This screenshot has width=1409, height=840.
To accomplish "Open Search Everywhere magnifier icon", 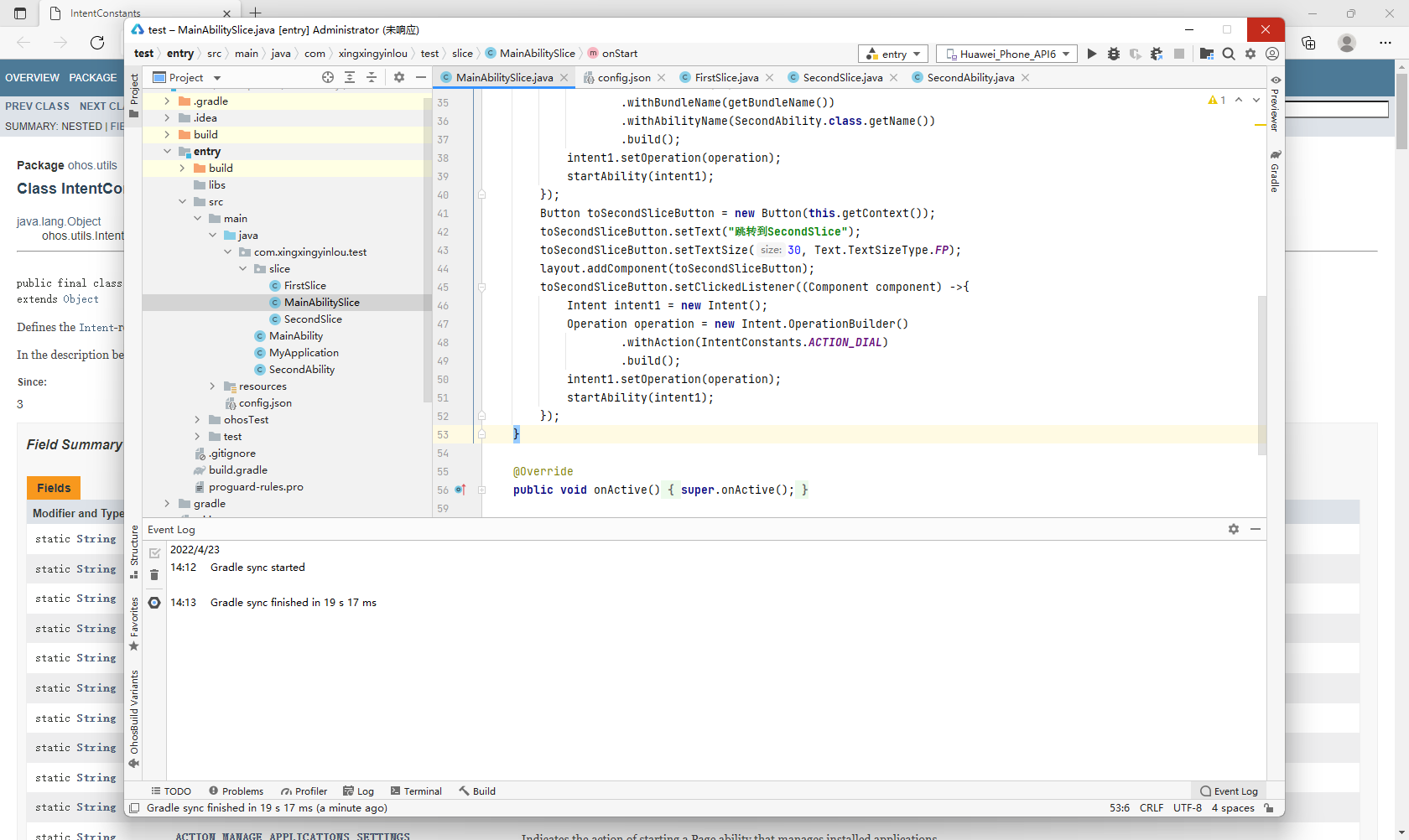I will tap(1229, 54).
